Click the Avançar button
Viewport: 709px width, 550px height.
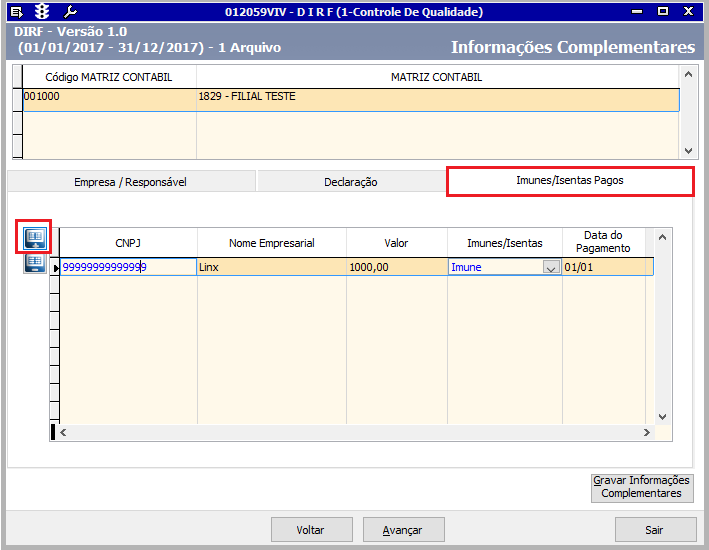tap(403, 530)
